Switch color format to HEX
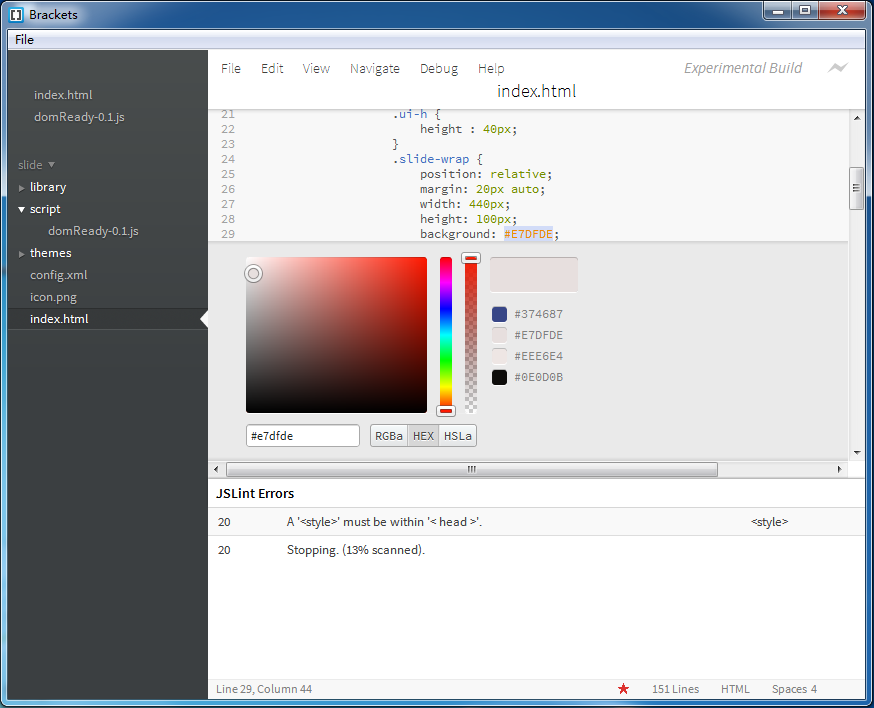This screenshot has width=874, height=708. tap(423, 436)
